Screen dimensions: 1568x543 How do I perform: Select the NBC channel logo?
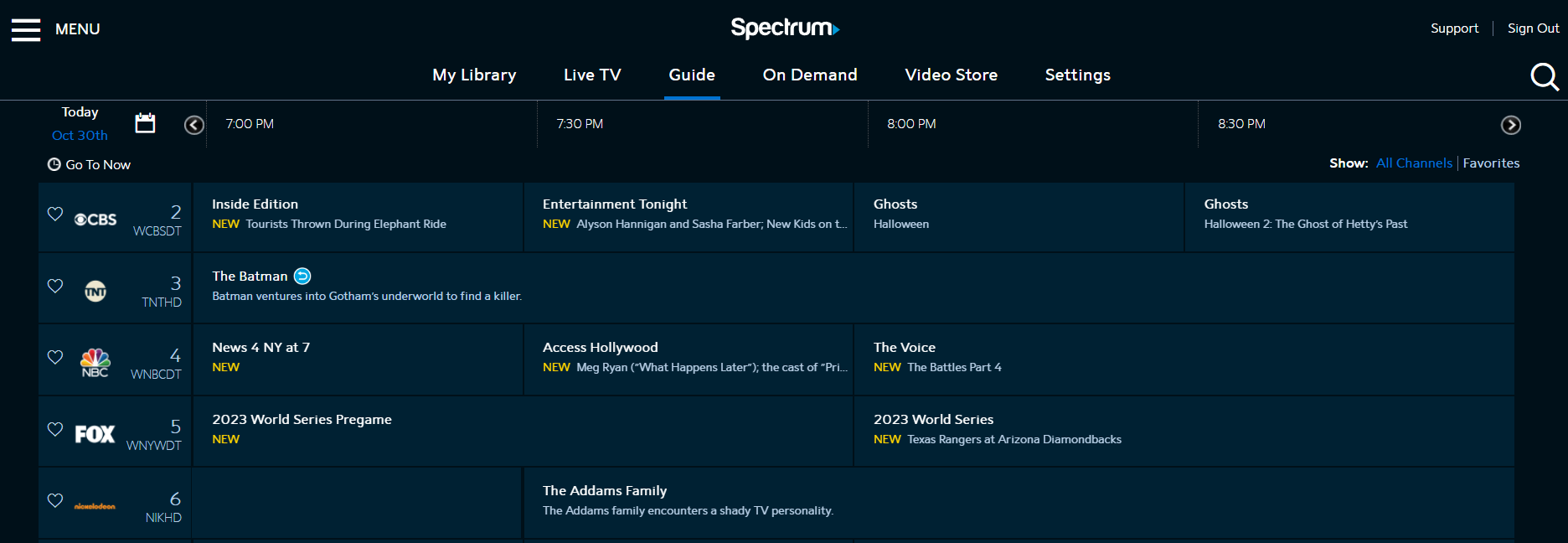[x=94, y=361]
